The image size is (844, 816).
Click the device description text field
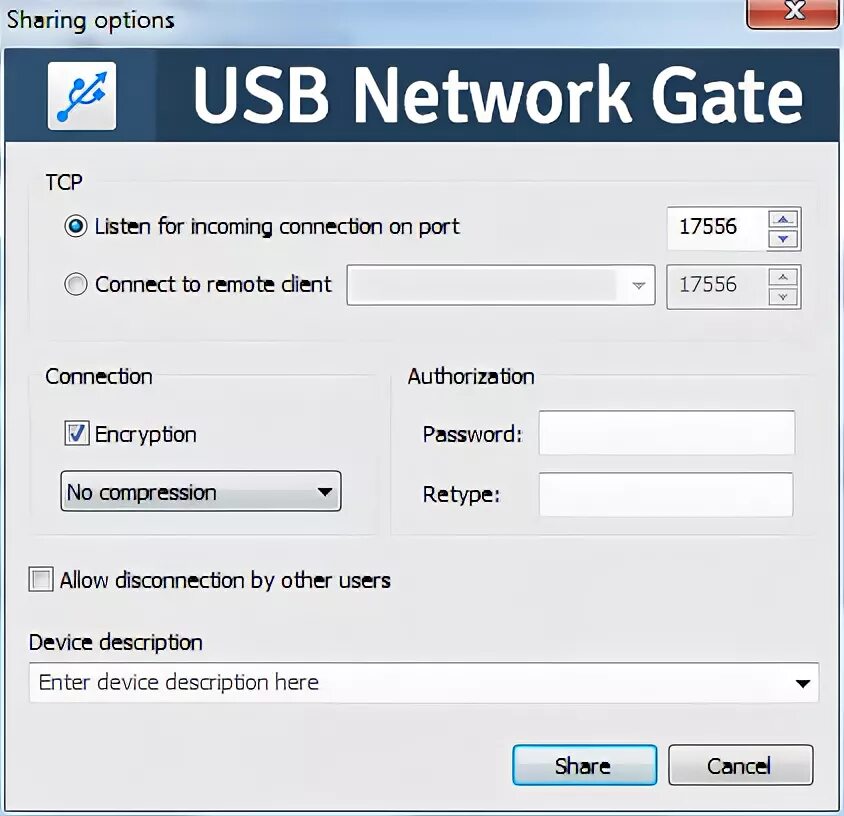[409, 683]
